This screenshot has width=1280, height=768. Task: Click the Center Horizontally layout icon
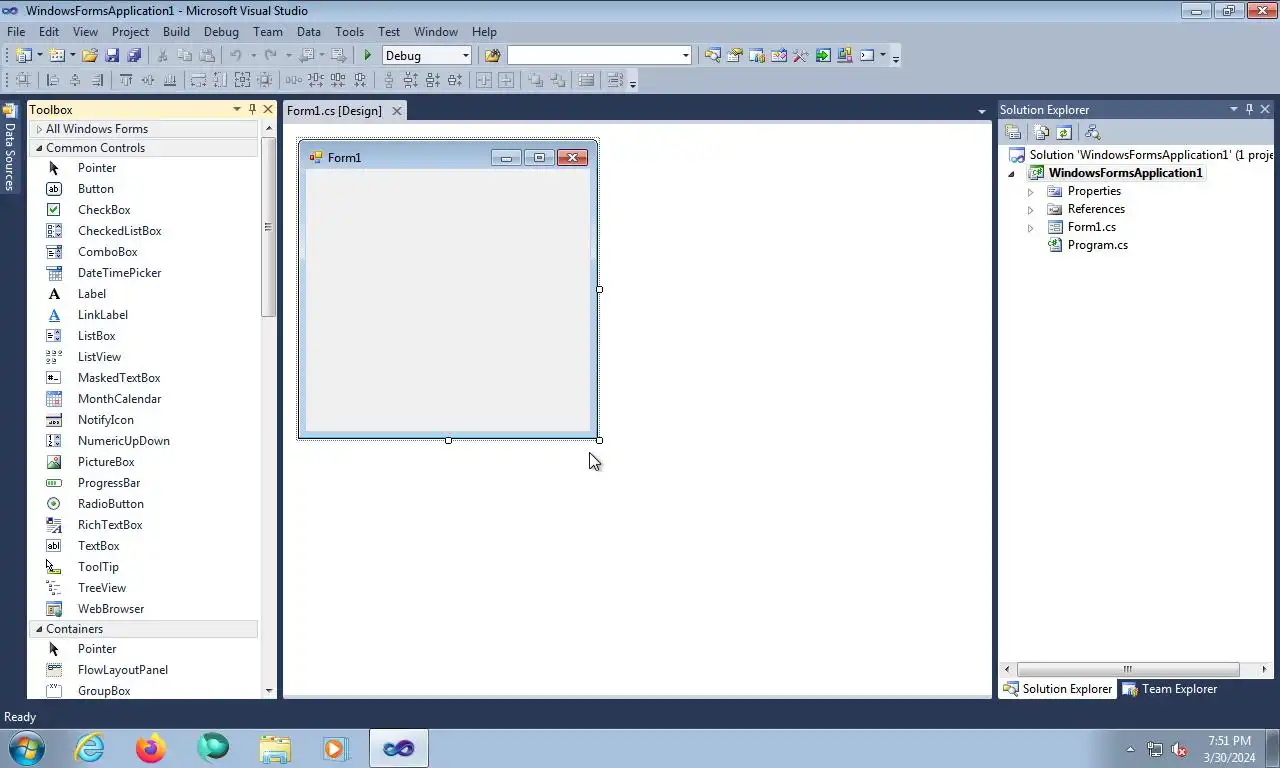tap(483, 80)
